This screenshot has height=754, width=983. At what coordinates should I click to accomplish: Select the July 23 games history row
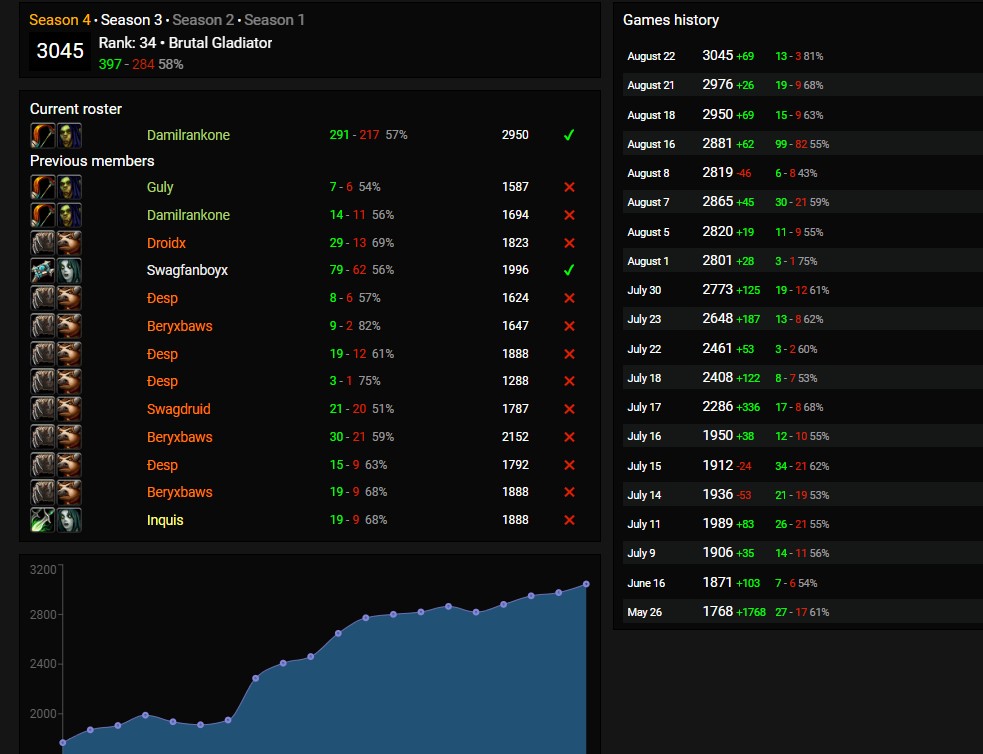(x=802, y=319)
